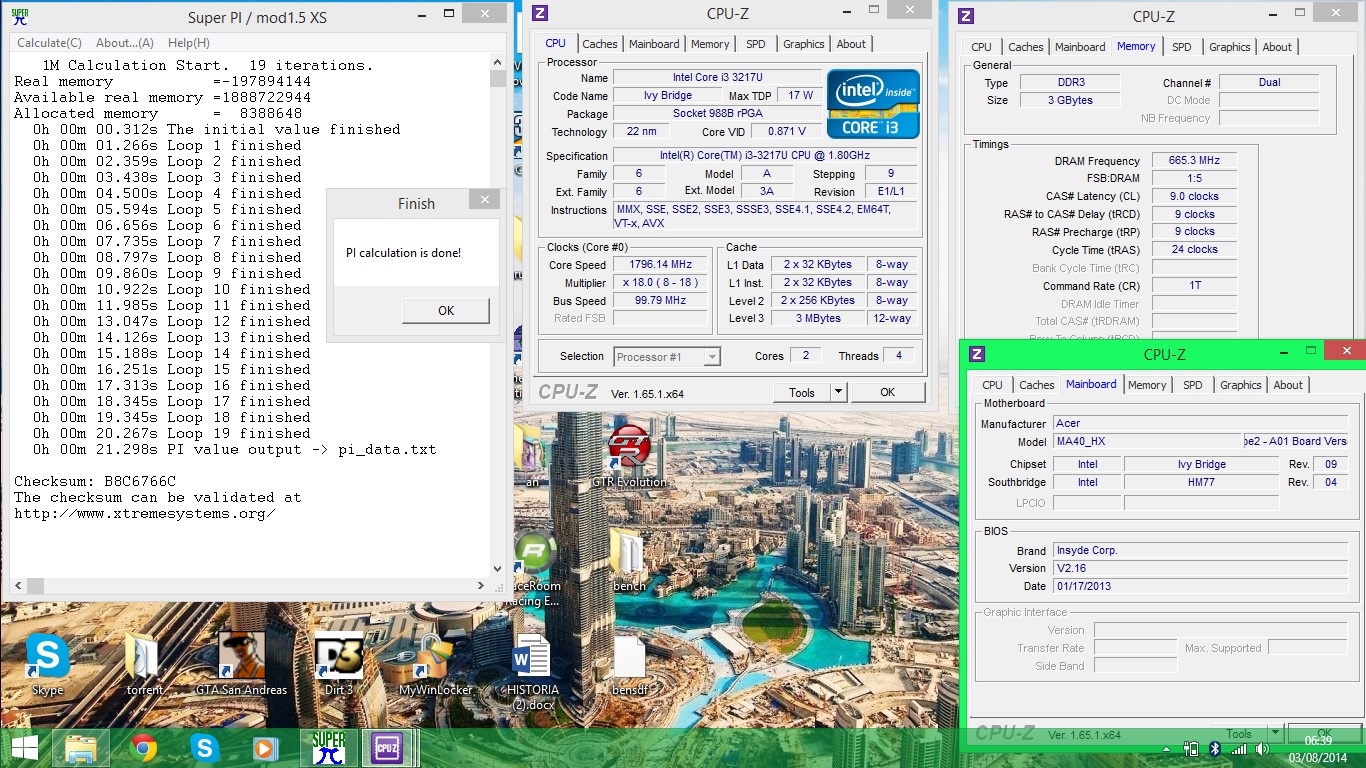Image resolution: width=1366 pixels, height=768 pixels.
Task: Click the Name field Intel Core i3 3217U
Action: click(717, 78)
